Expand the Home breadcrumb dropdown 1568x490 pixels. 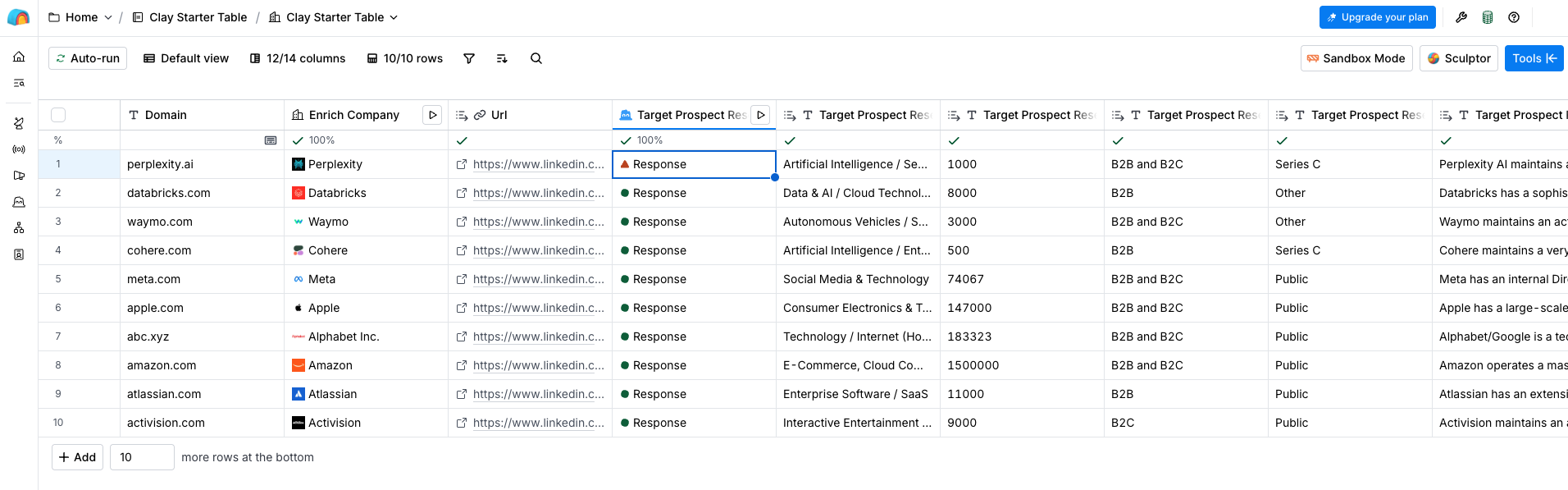(x=108, y=17)
